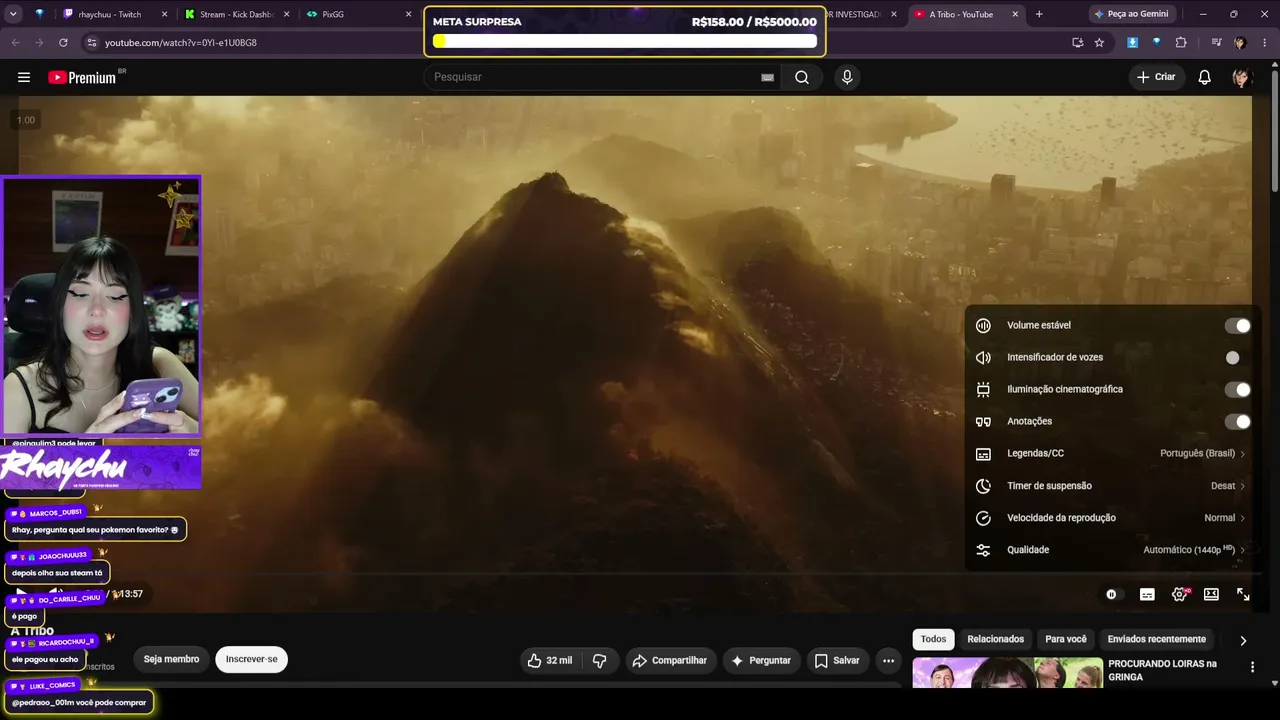Open the browser extensions puzzle icon
The height and width of the screenshot is (720, 1280).
pyautogui.click(x=1181, y=43)
